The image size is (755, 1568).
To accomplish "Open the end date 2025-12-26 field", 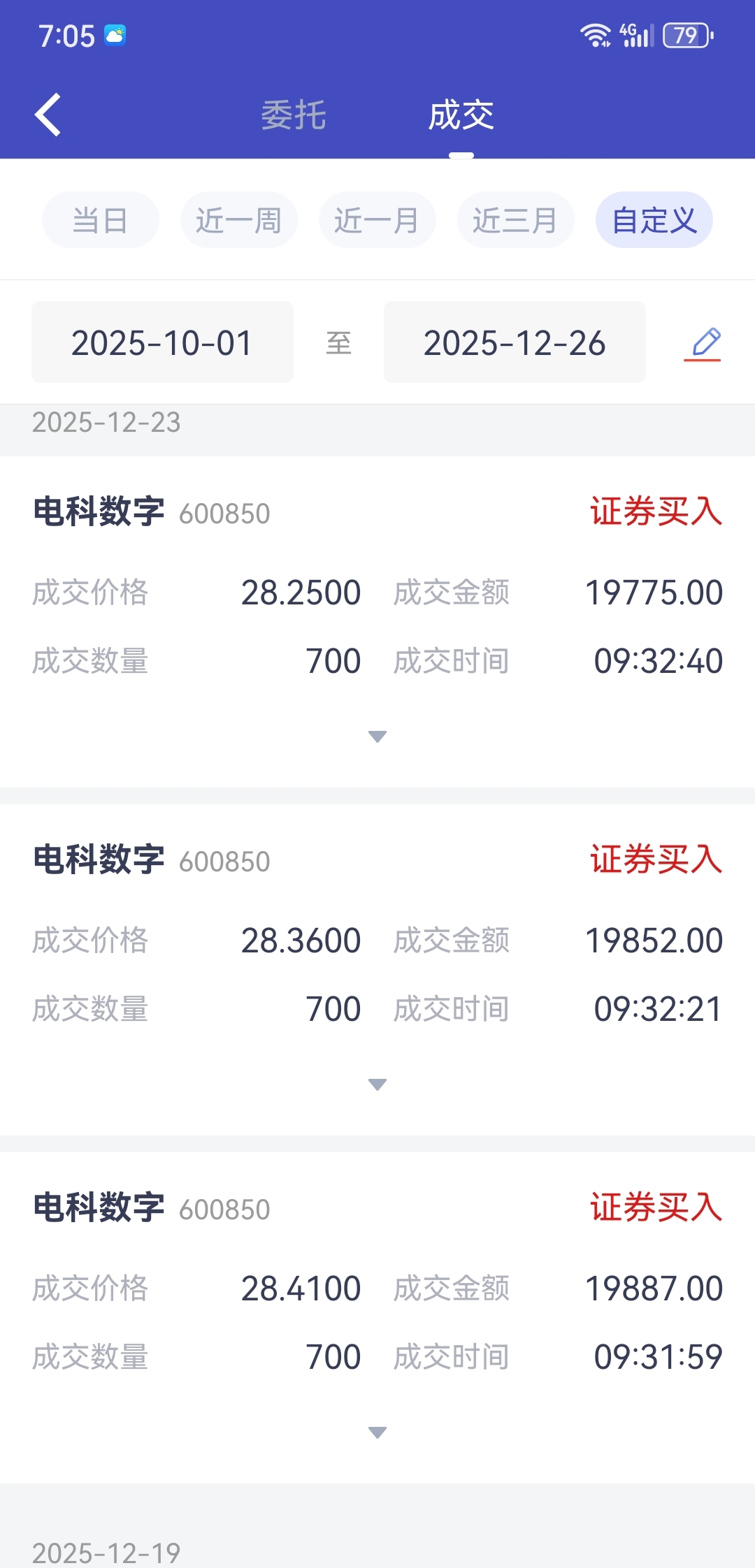I will point(515,342).
